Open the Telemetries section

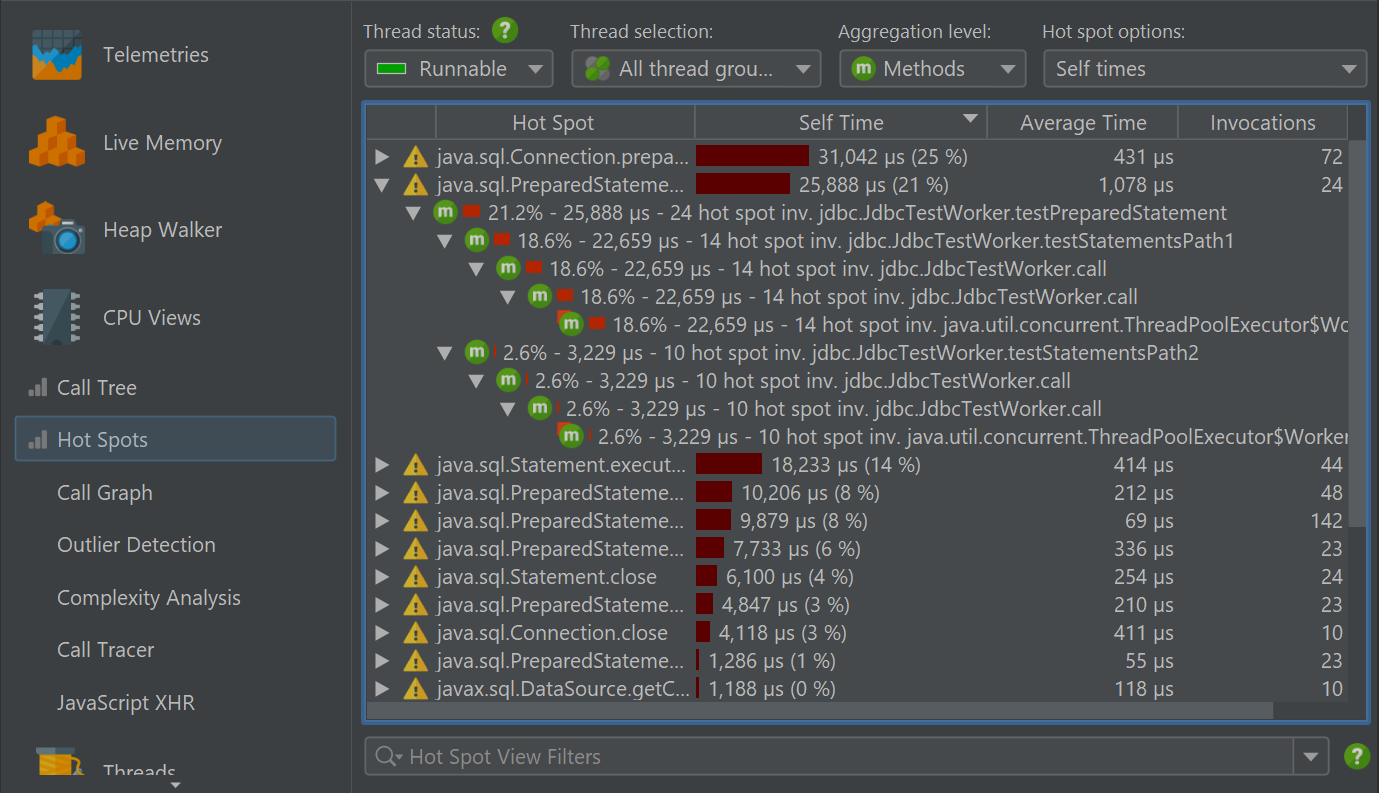click(120, 55)
